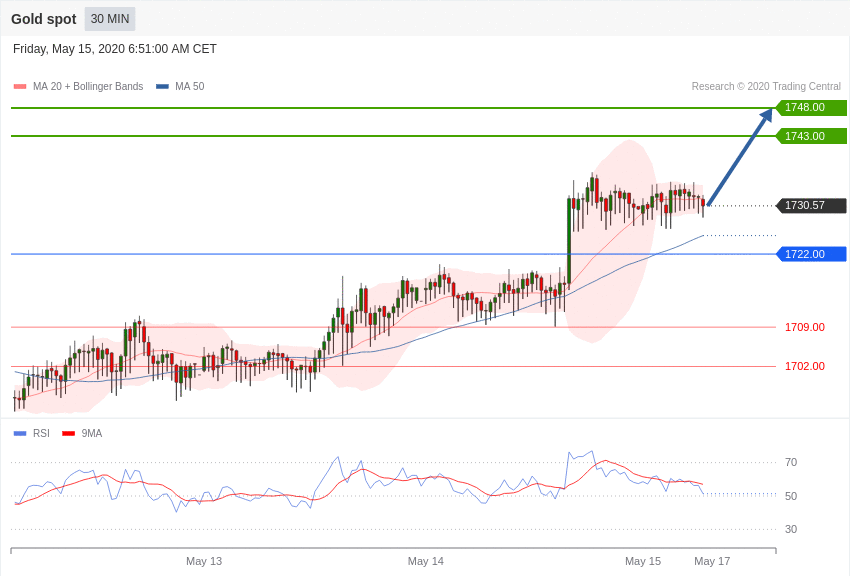Click the 30 MIN timeframe badge

click(110, 19)
